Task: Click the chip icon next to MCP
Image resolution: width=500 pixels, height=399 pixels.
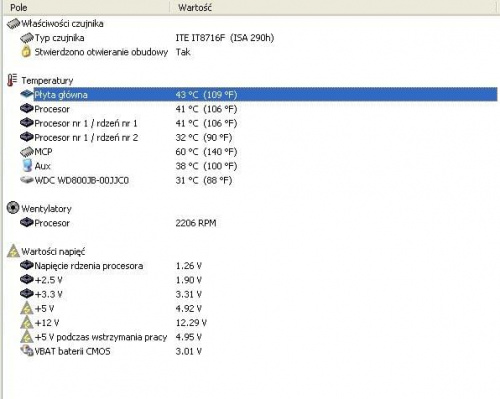Action: click(x=27, y=152)
